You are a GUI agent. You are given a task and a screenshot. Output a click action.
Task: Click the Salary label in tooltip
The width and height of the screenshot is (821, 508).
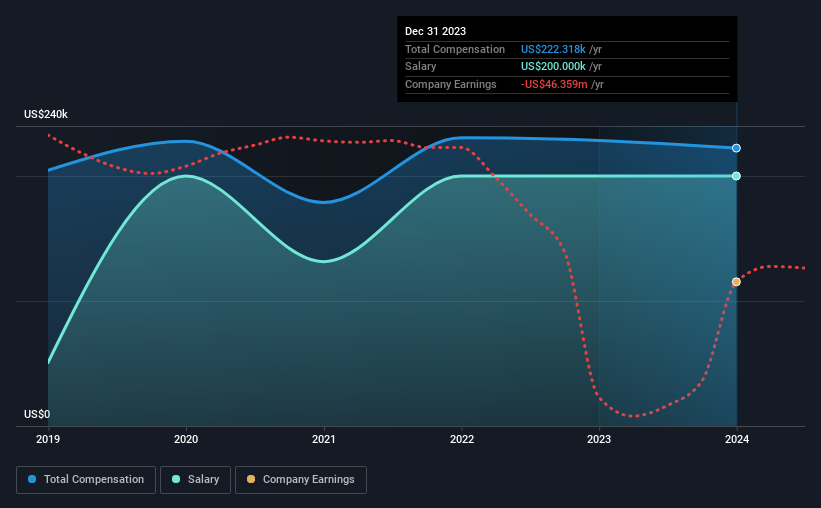420,67
